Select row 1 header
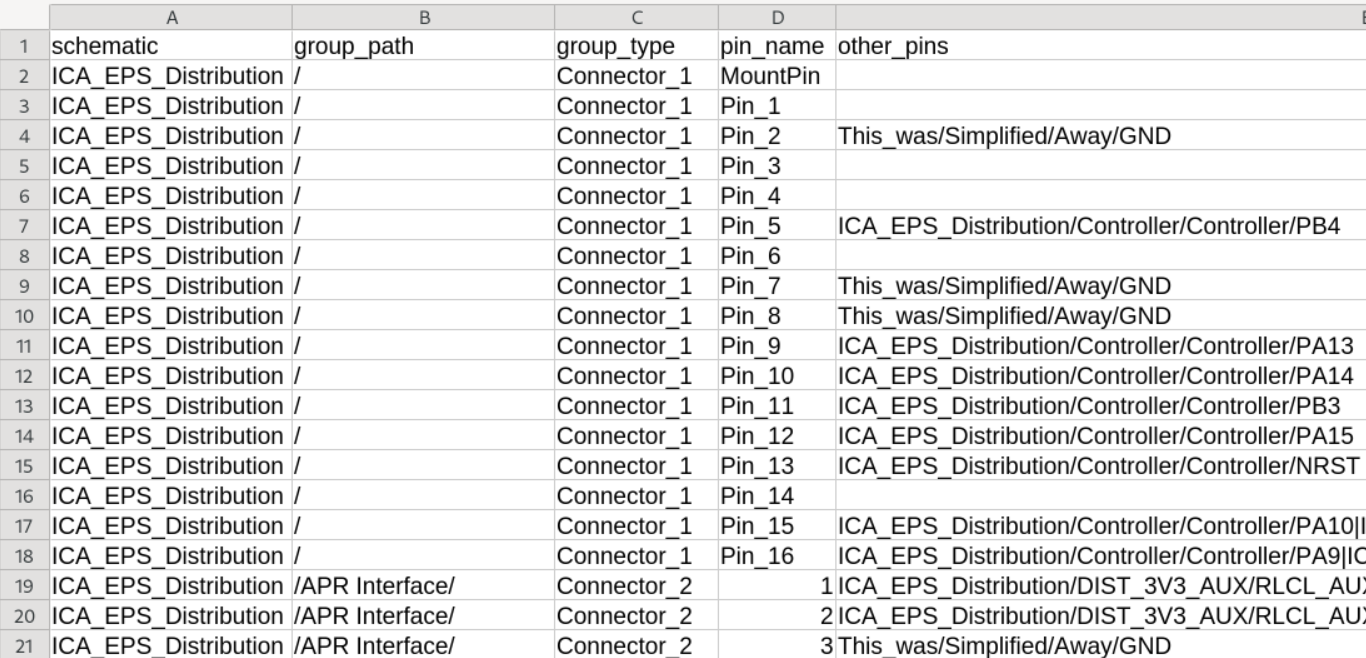1366x658 pixels. click(24, 46)
